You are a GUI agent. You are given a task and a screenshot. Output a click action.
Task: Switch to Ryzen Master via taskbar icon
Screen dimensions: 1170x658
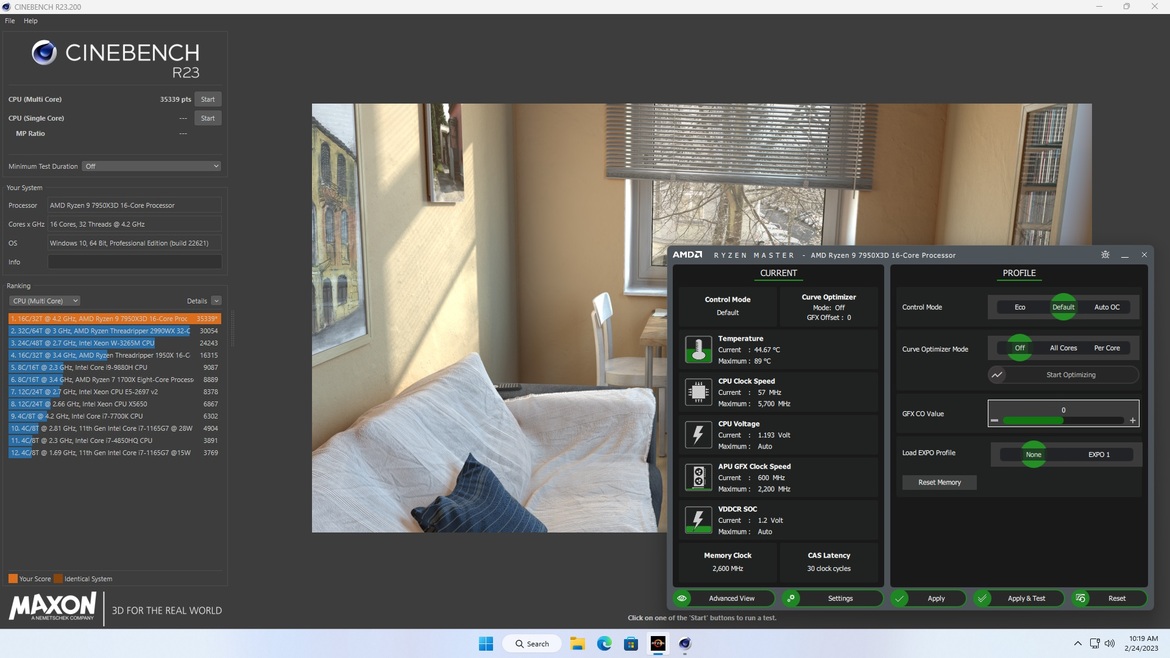point(658,643)
